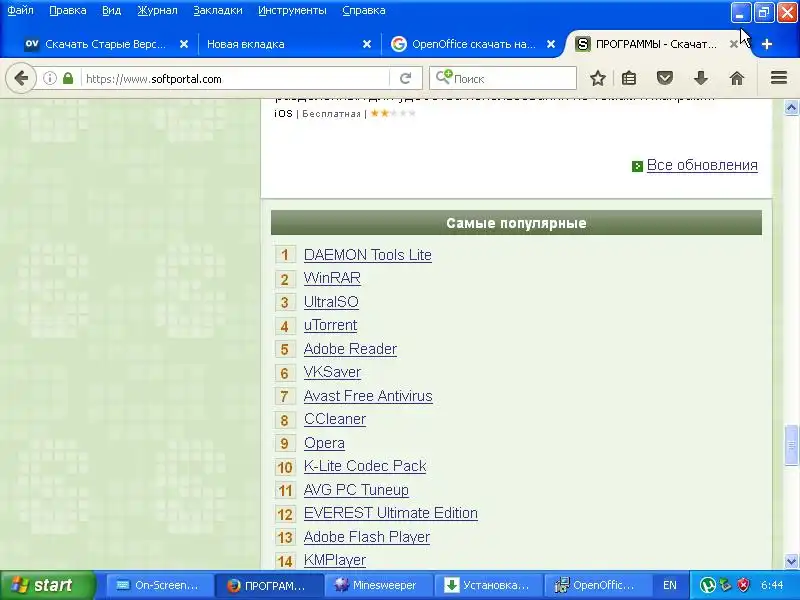Open the KMPlayer link

[335, 560]
